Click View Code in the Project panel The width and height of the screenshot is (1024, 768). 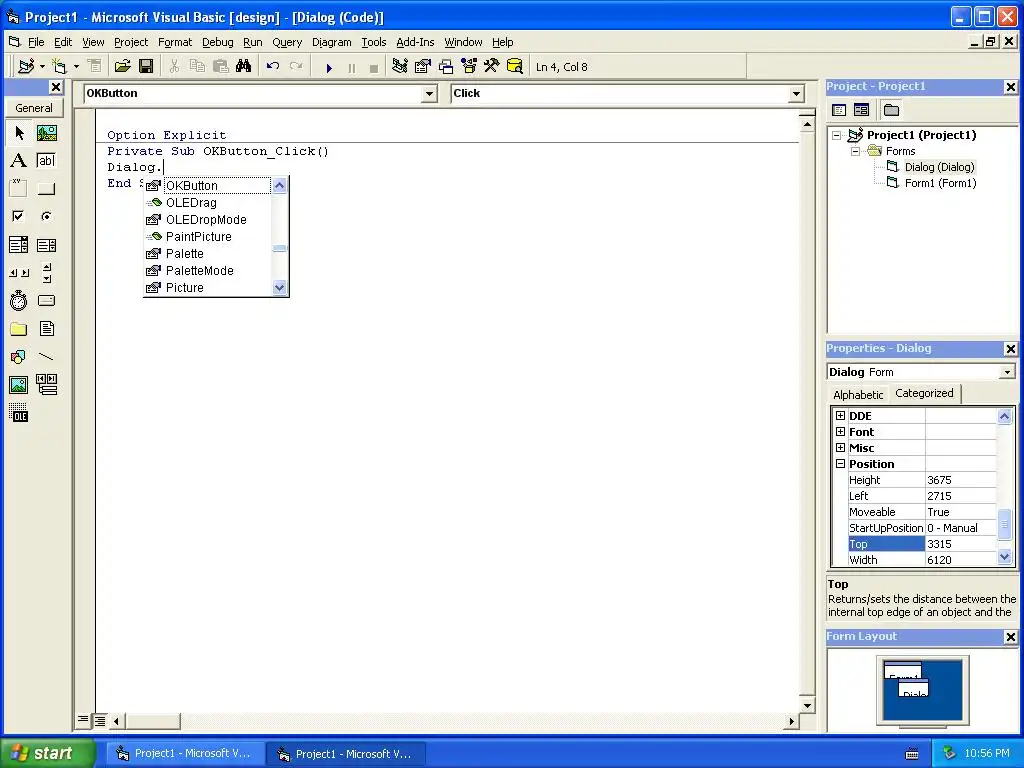click(839, 110)
